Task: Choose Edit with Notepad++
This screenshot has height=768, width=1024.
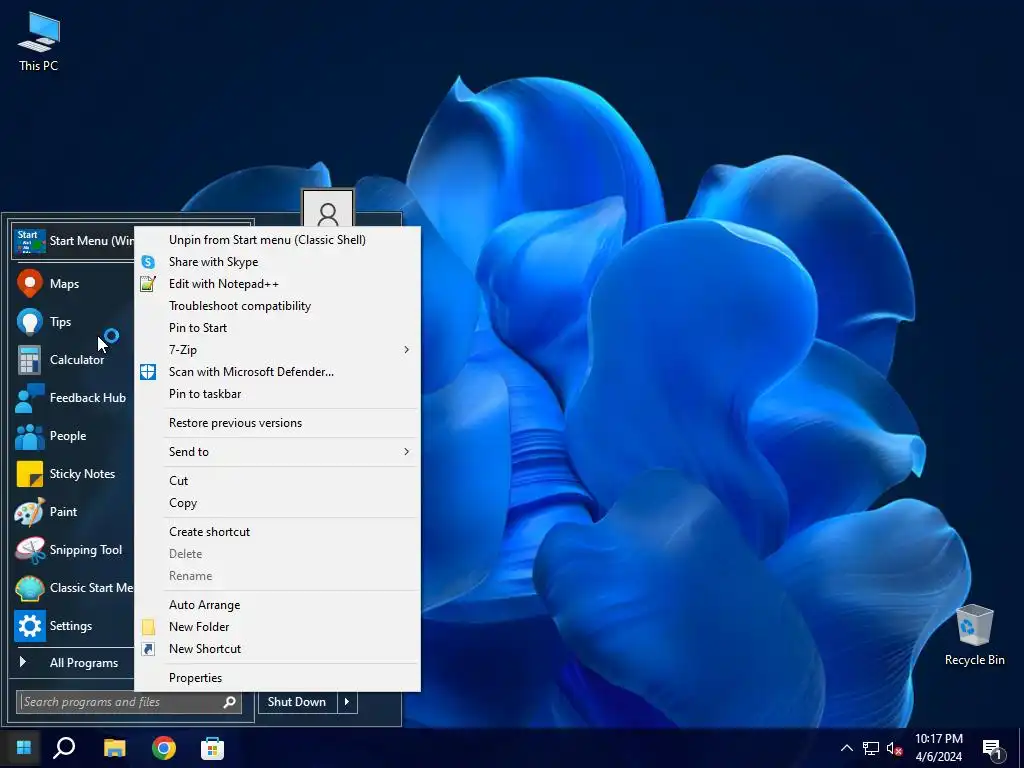Action: tap(278, 284)
